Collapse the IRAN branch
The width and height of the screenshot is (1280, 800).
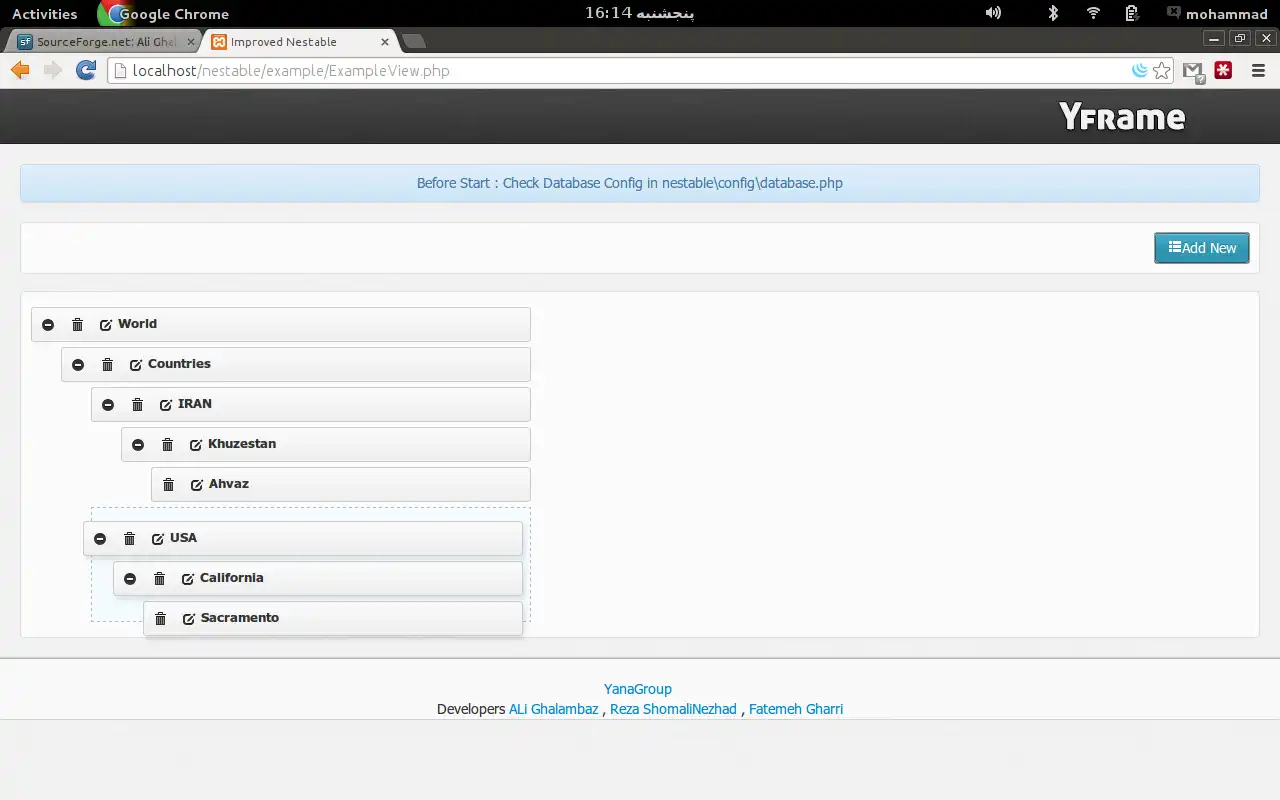pos(108,404)
